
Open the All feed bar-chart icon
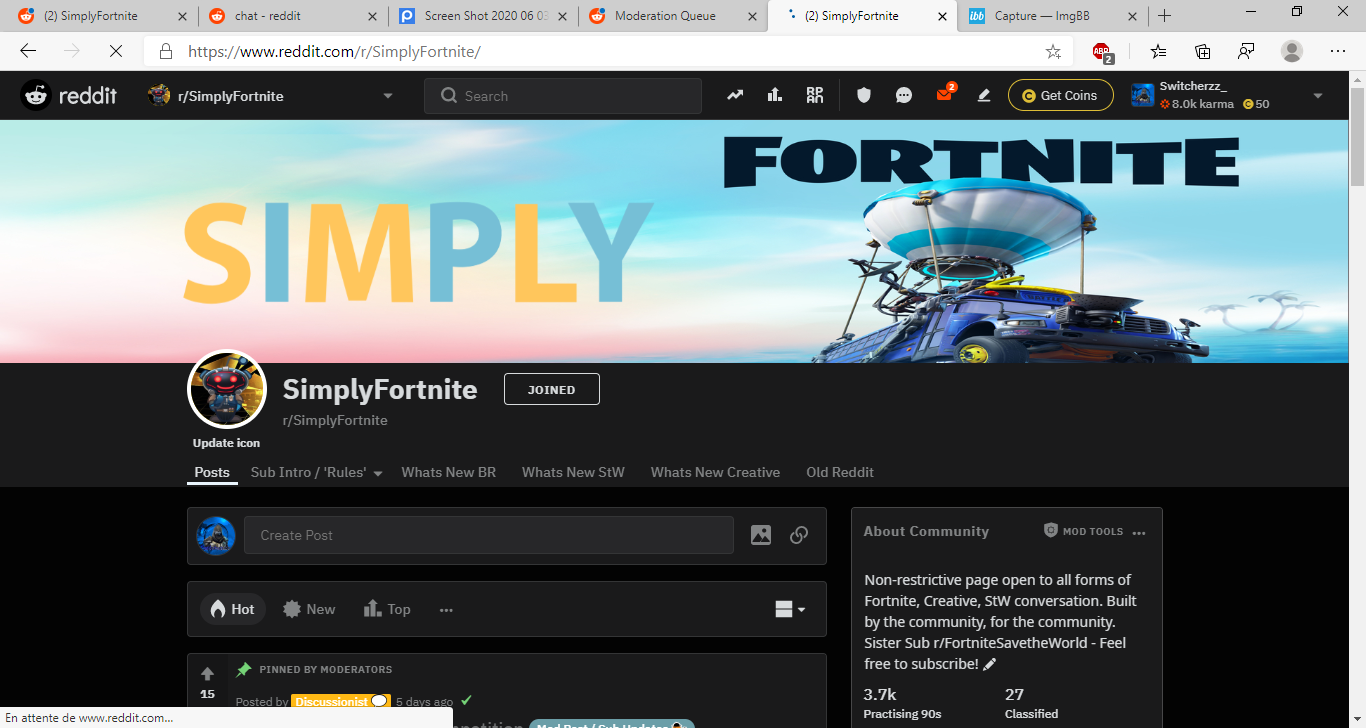click(x=775, y=96)
